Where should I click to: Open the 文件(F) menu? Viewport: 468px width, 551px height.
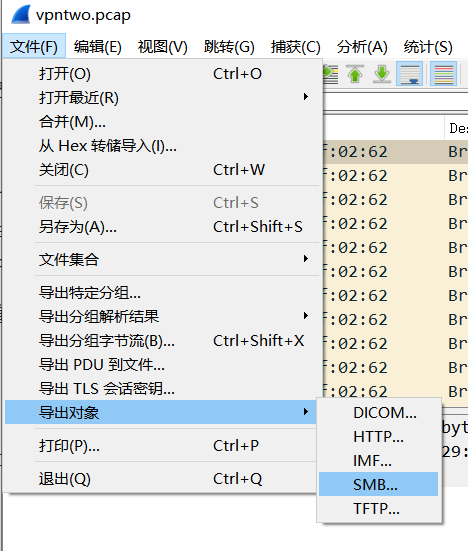(x=34, y=46)
